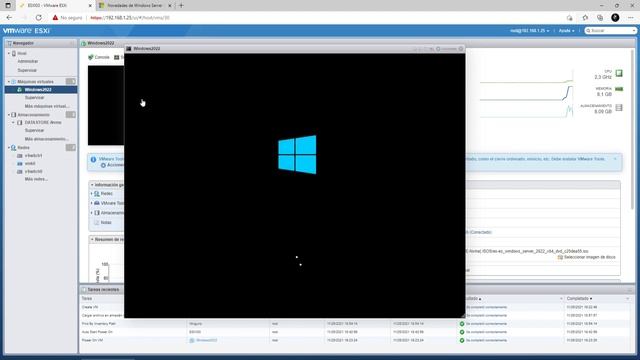640x360 pixels.
Task: Dismiss the VMware Tools warning banner
Action: coord(615,159)
